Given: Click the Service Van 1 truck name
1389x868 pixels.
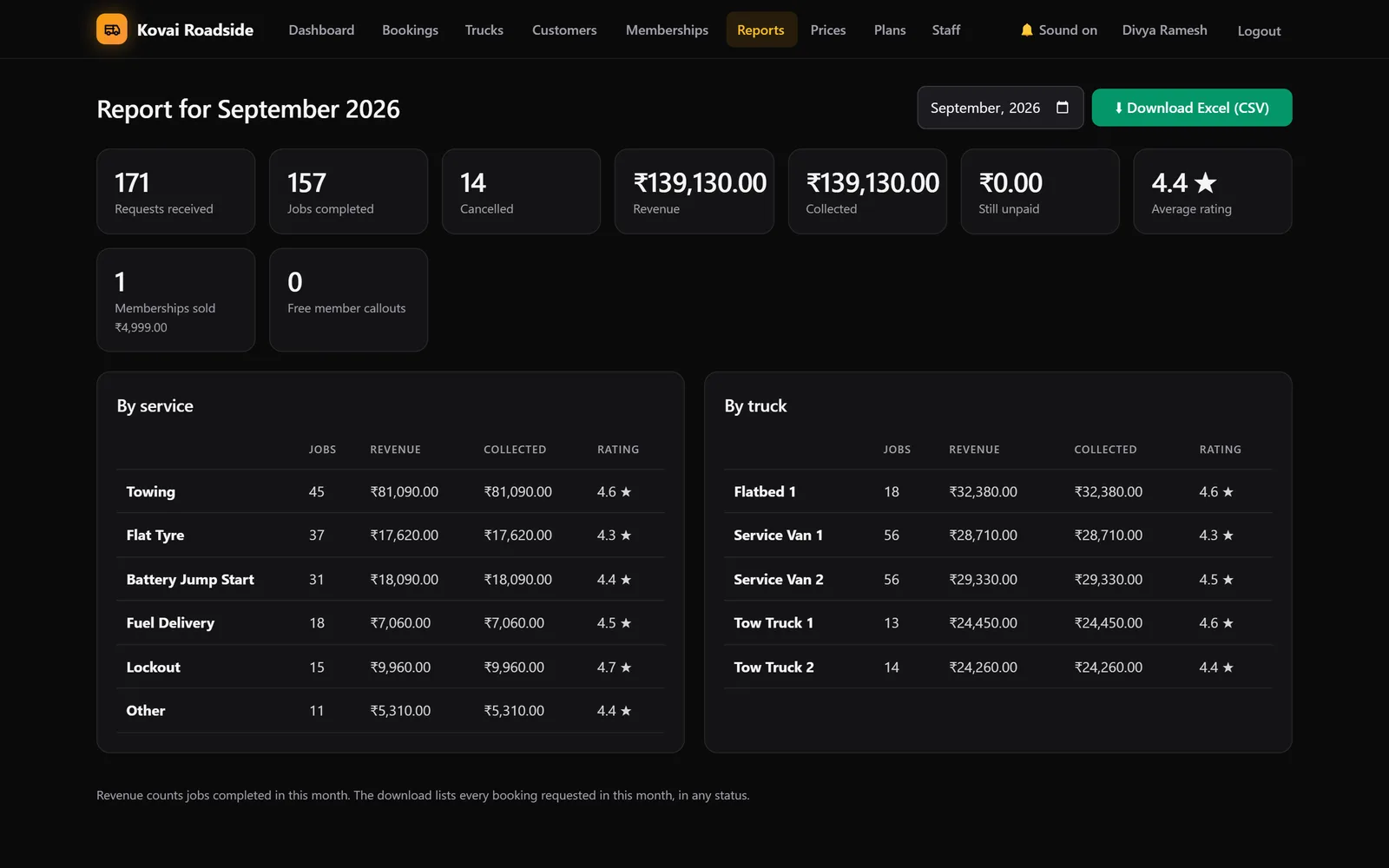Looking at the screenshot, I should [778, 535].
